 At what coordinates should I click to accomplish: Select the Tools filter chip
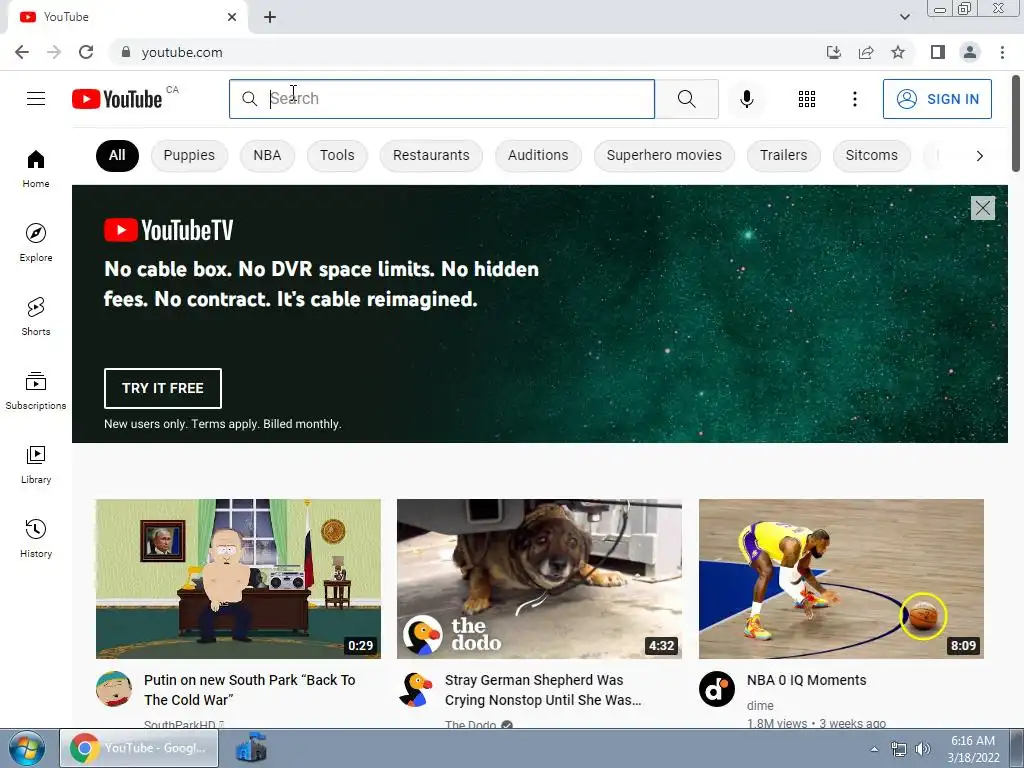[337, 155]
